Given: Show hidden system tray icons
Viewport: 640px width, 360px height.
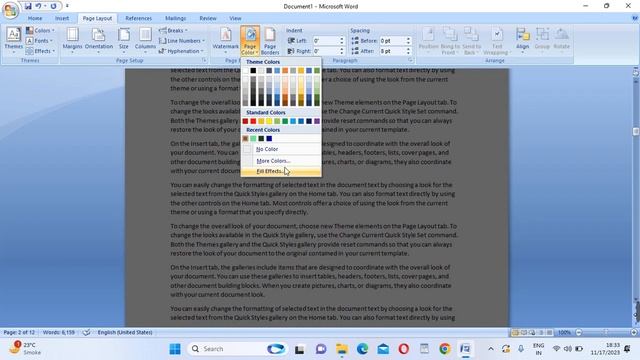Looking at the screenshot, I should [x=491, y=349].
